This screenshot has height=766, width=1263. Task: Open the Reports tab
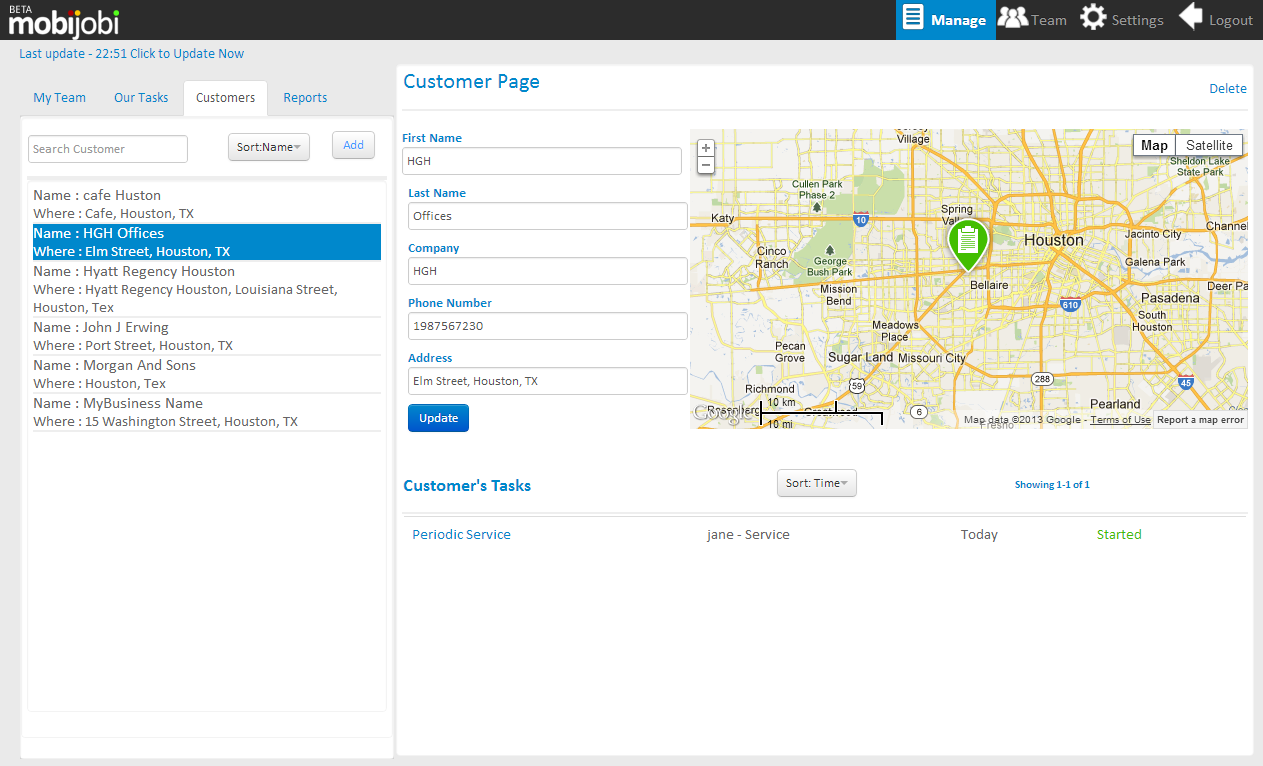coord(305,98)
